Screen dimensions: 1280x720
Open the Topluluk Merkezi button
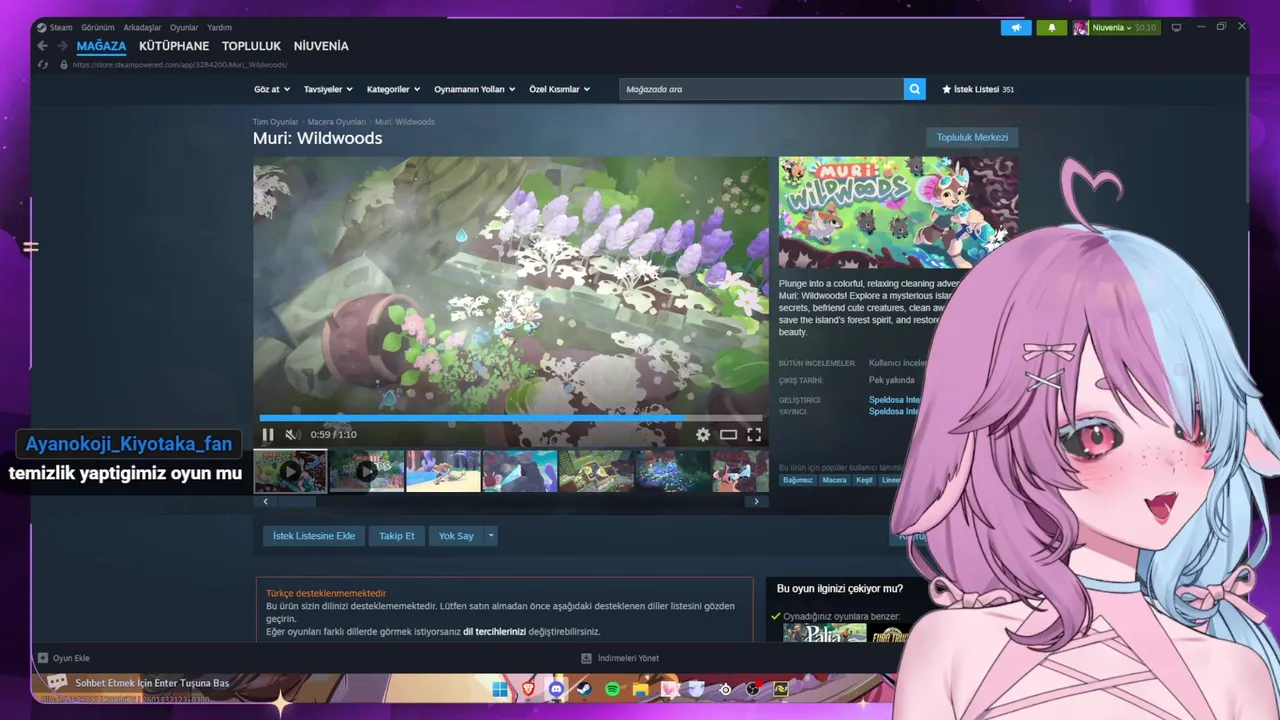pyautogui.click(x=972, y=137)
